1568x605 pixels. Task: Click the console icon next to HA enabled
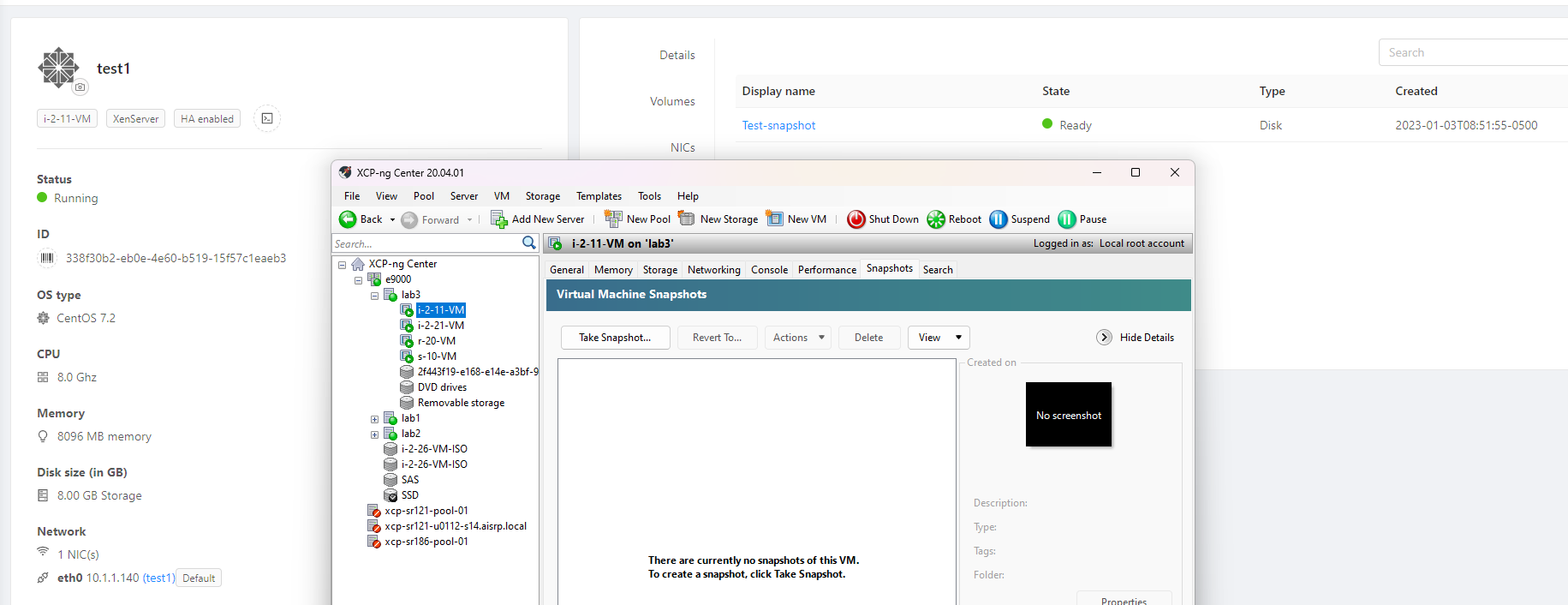[267, 118]
